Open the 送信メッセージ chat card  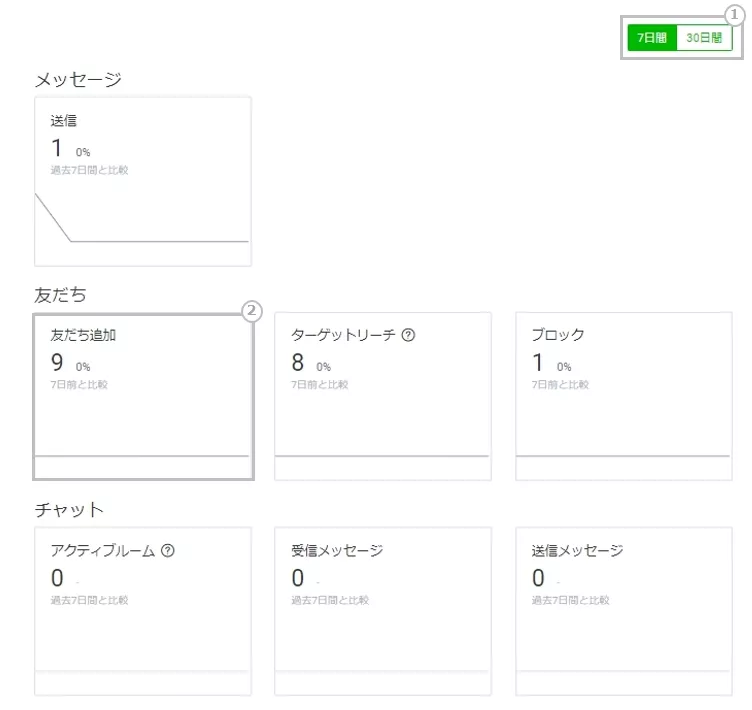click(x=623, y=611)
